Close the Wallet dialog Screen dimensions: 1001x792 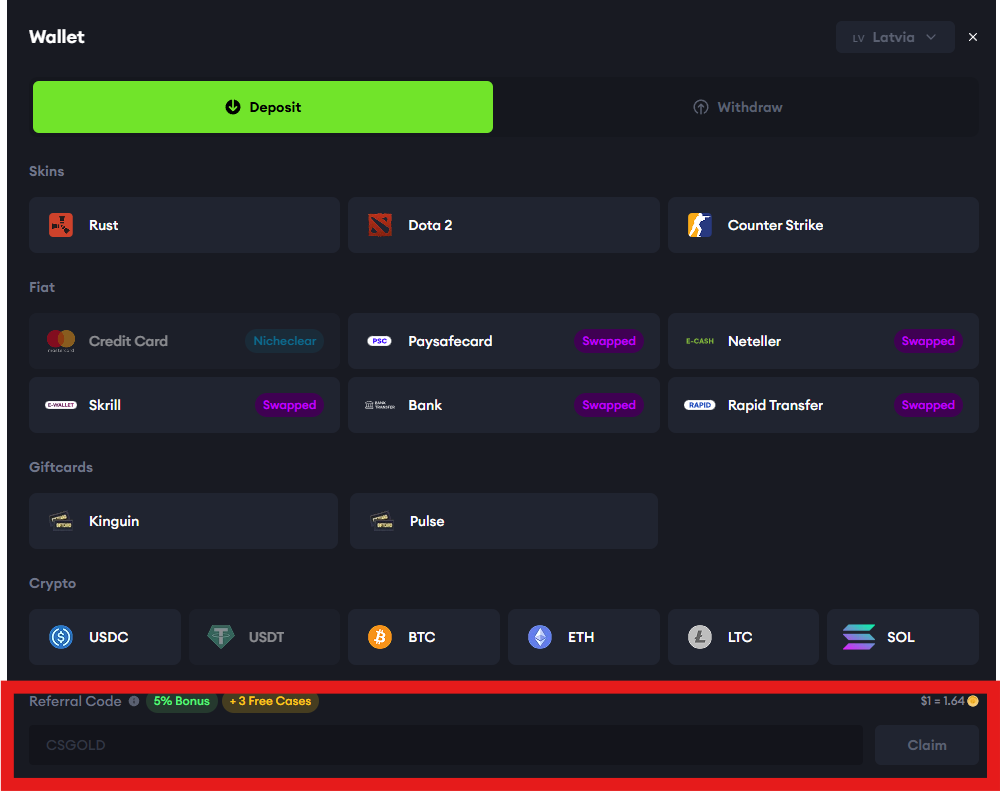click(973, 37)
